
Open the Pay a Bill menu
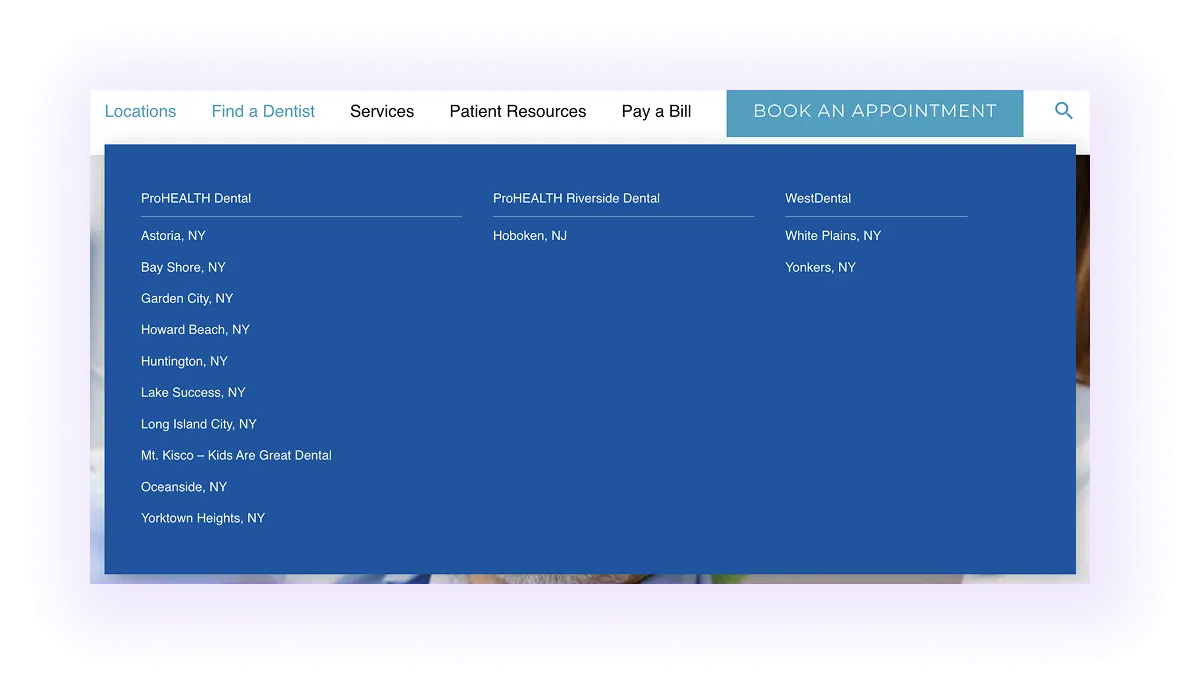click(656, 111)
